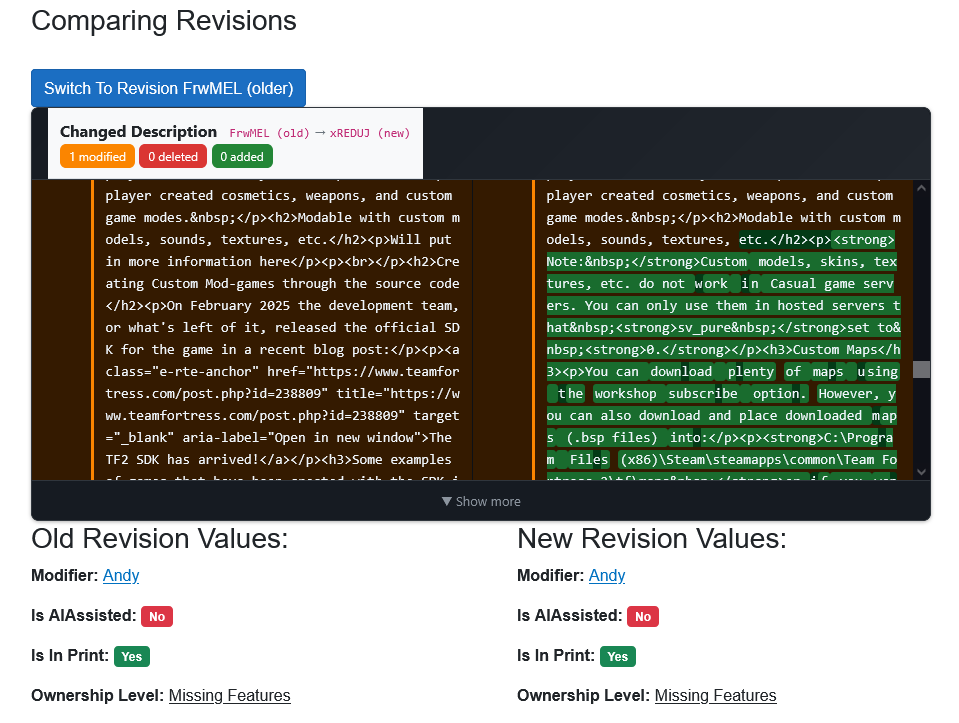Click 'Yes' badge for old Is In Print
Image resolution: width=959 pixels, height=723 pixels.
pyautogui.click(x=131, y=656)
